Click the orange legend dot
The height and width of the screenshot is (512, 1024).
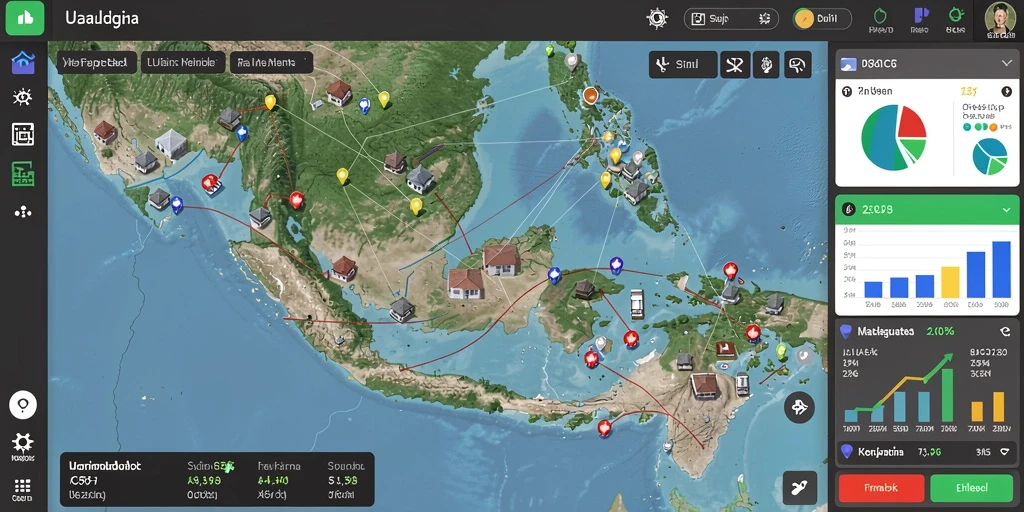point(993,127)
